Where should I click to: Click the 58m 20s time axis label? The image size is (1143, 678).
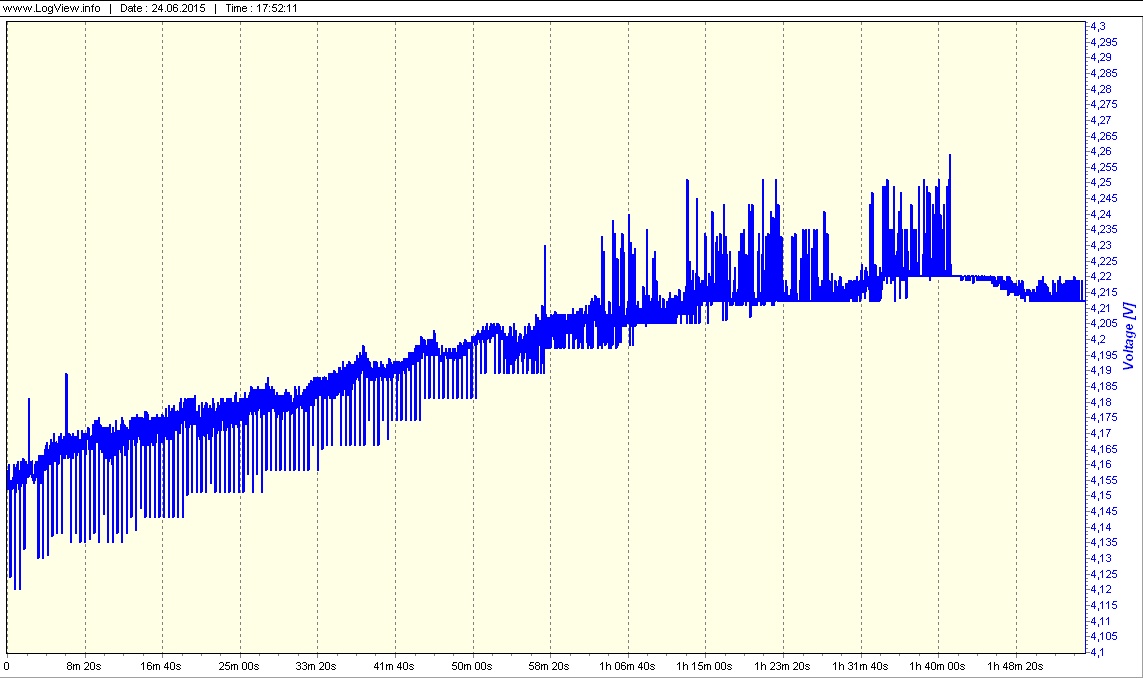[x=550, y=665]
